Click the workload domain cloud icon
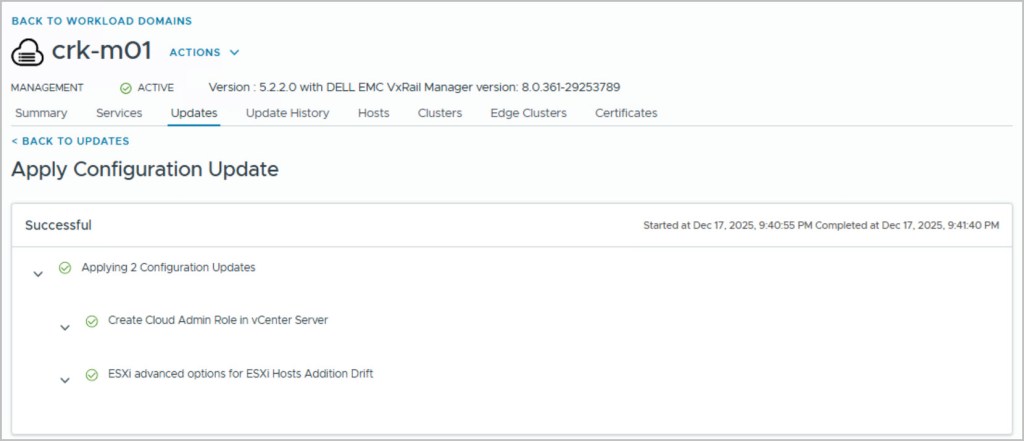The height and width of the screenshot is (441, 1024). [x=28, y=52]
